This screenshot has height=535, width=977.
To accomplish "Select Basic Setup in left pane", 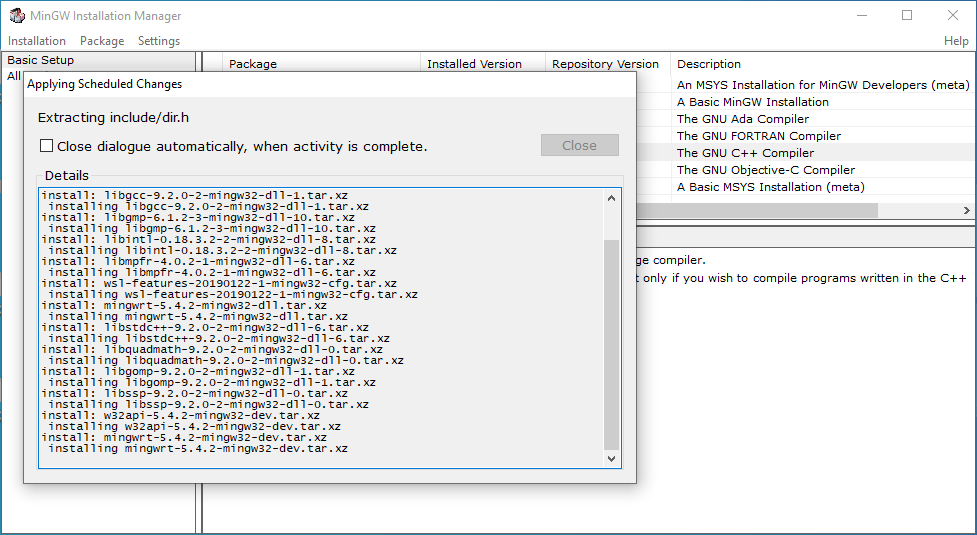I will [41, 60].
